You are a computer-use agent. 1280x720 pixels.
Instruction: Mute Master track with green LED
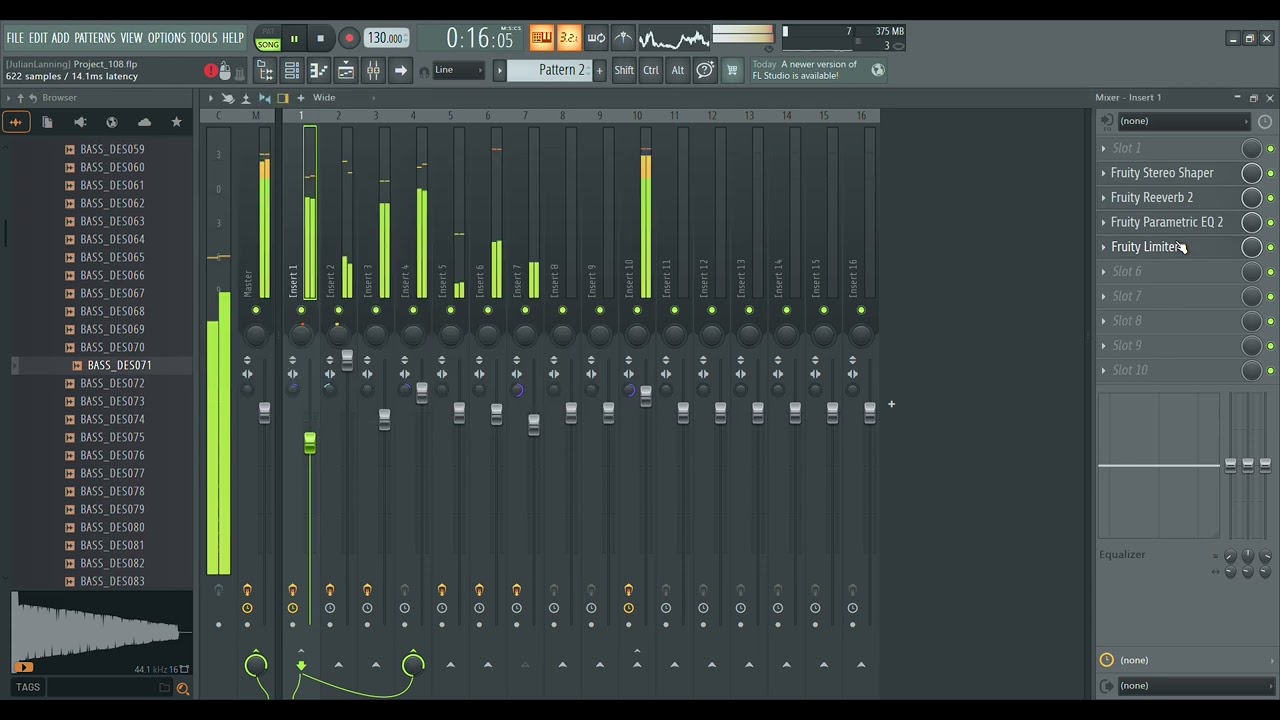click(256, 311)
